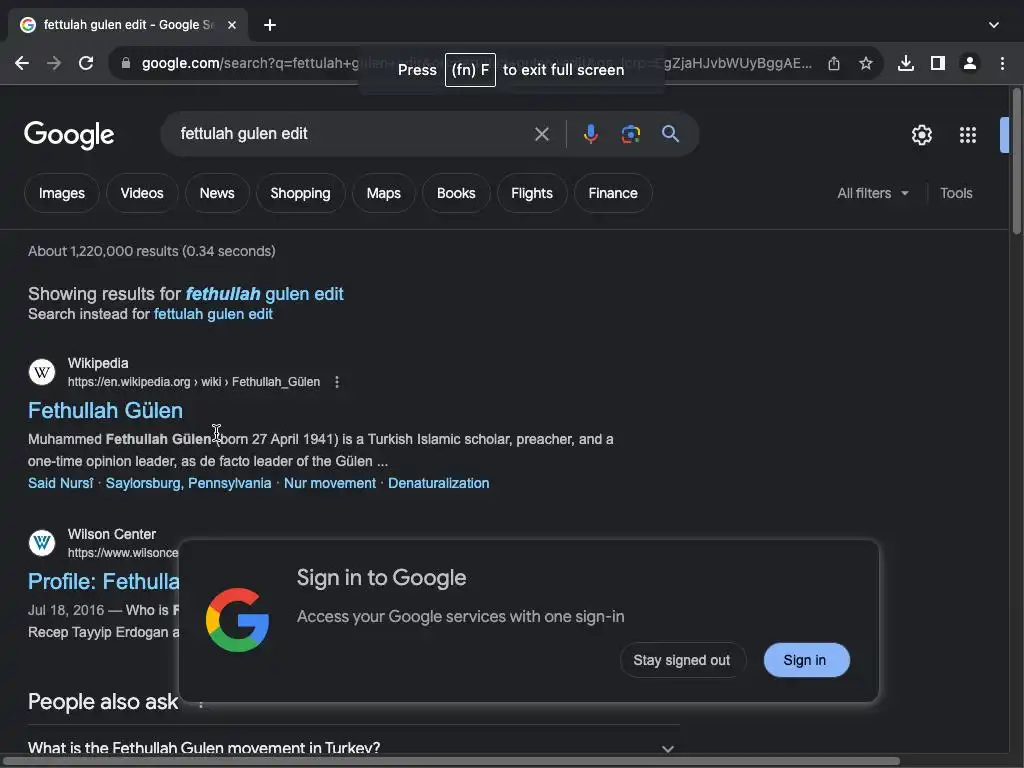Viewport: 1024px width, 768px height.
Task: Open the search Tools
Action: tap(956, 193)
